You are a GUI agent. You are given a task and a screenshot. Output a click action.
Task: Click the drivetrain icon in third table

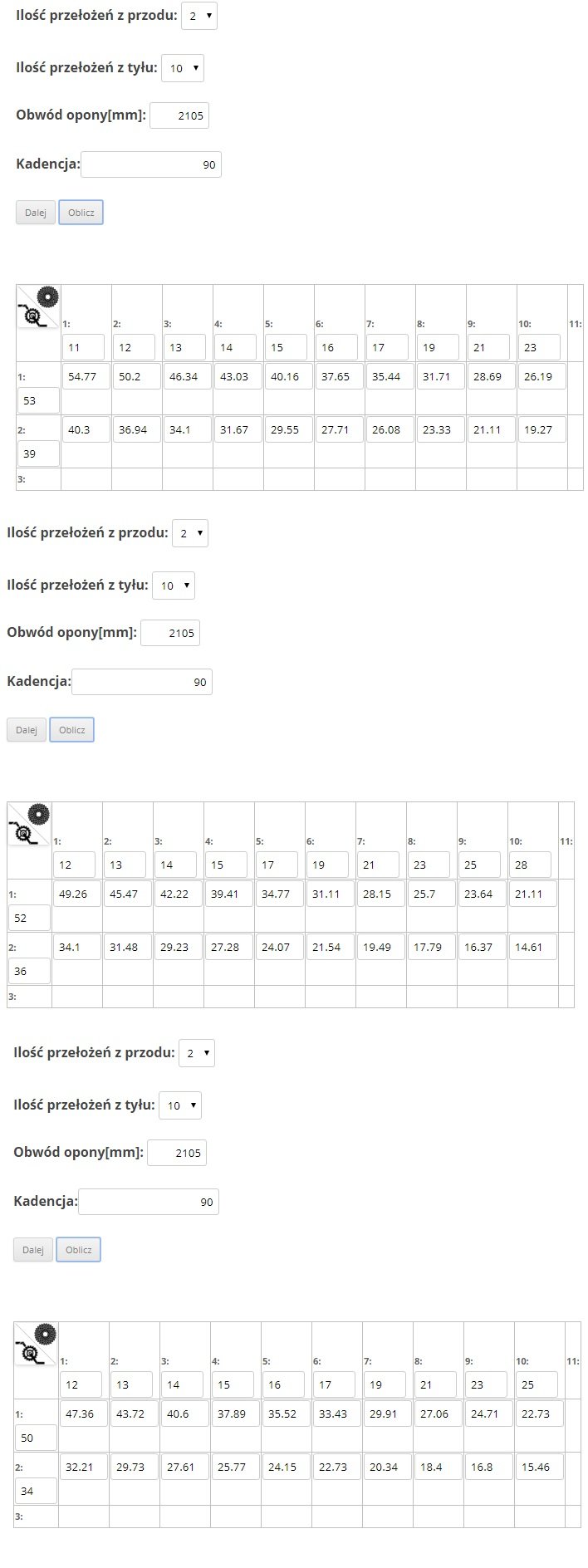(x=37, y=1345)
